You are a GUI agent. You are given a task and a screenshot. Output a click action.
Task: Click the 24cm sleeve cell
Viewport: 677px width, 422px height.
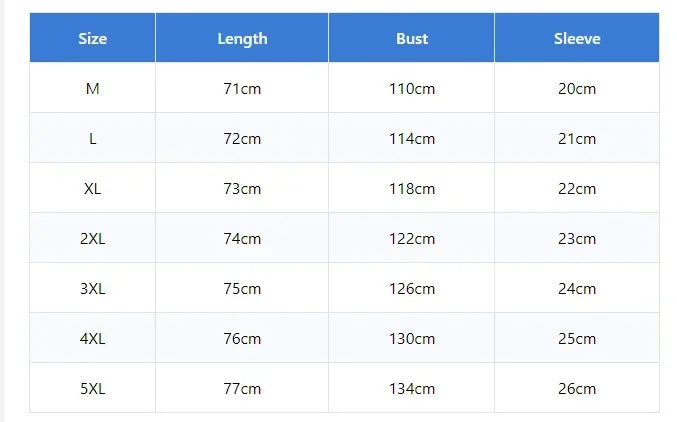tap(577, 288)
